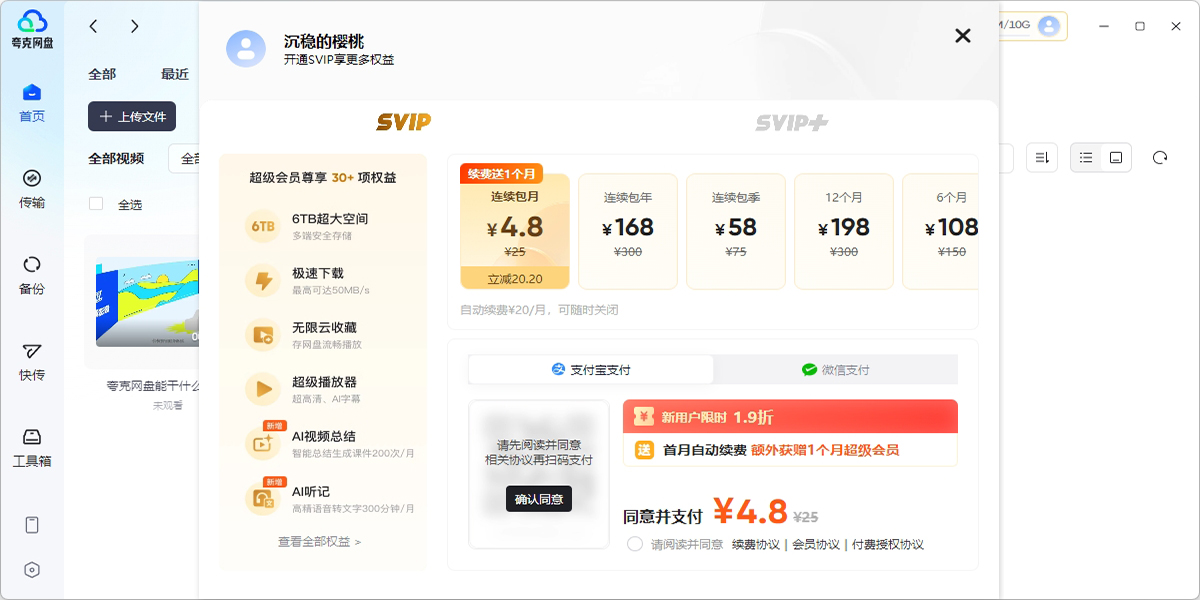Click the 新用户限时 1.9折 banner
1200x600 pixels.
coord(790,417)
